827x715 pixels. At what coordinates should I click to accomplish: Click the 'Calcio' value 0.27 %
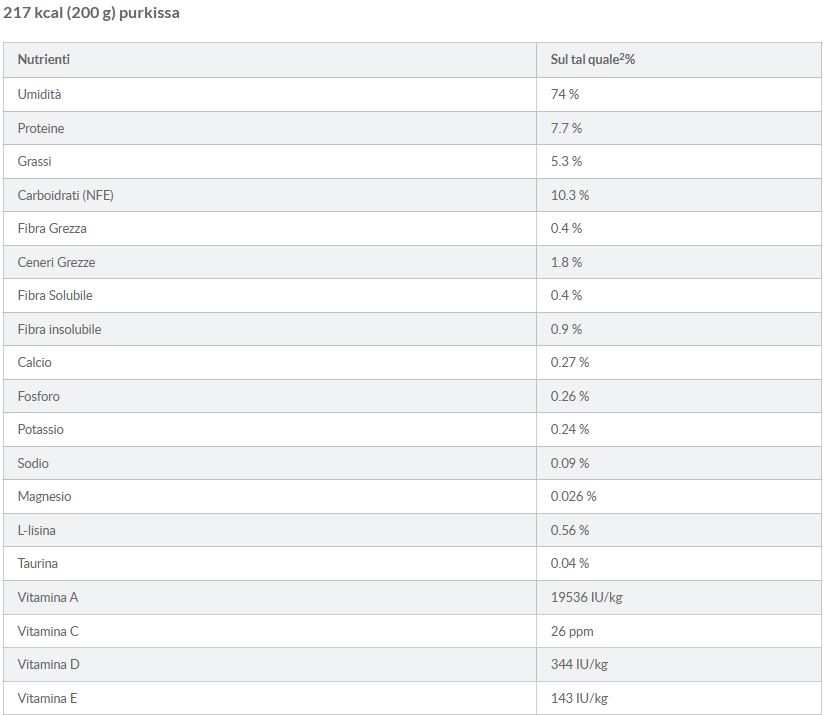(570, 362)
